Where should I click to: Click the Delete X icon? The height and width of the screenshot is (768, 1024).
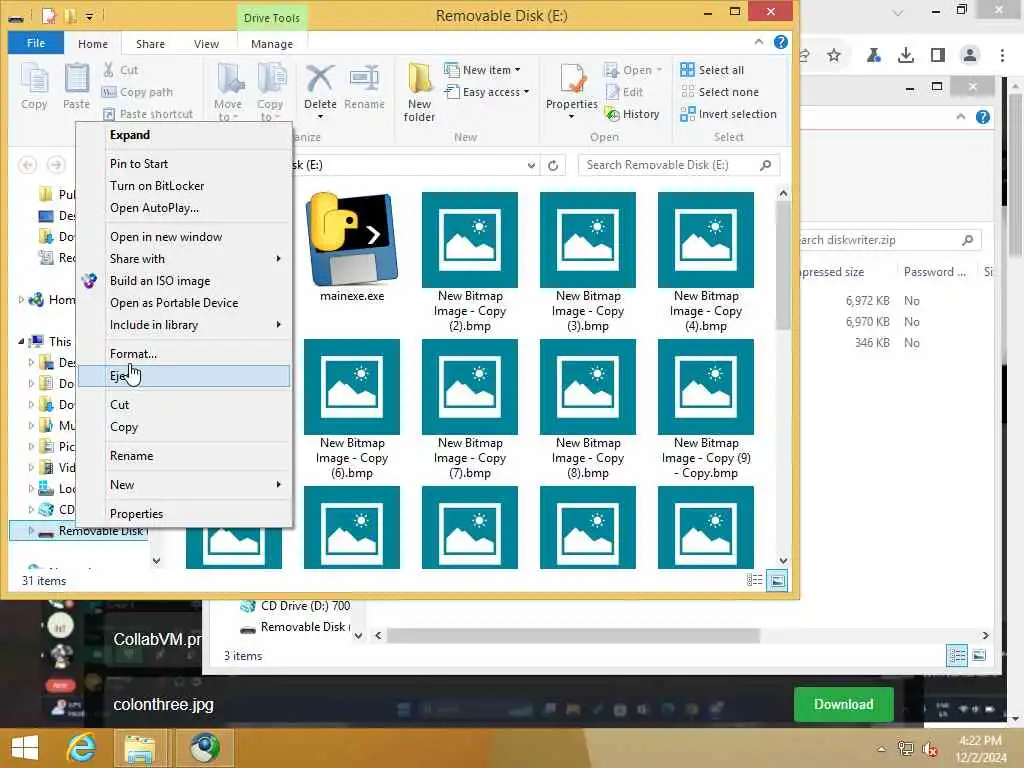(x=320, y=80)
